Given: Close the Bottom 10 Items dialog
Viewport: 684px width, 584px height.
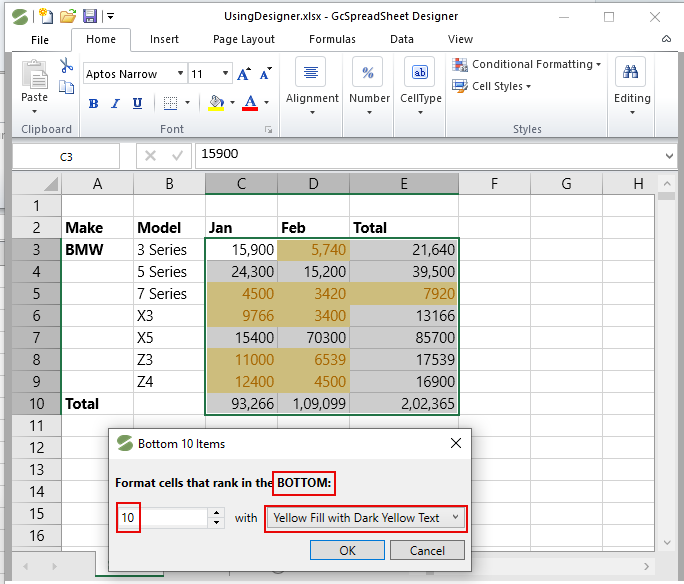Looking at the screenshot, I should [456, 443].
